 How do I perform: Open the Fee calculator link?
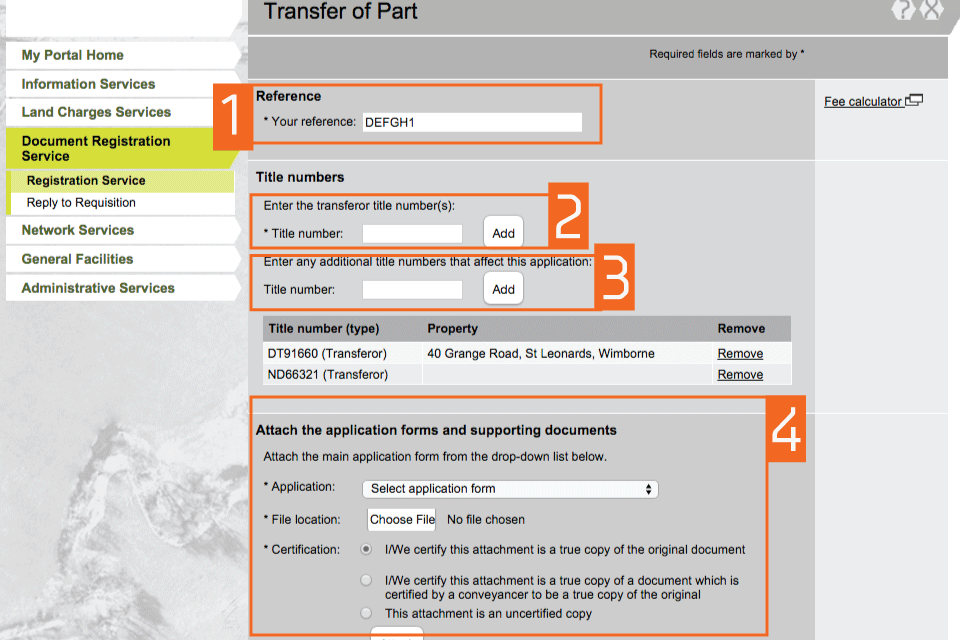click(x=862, y=102)
